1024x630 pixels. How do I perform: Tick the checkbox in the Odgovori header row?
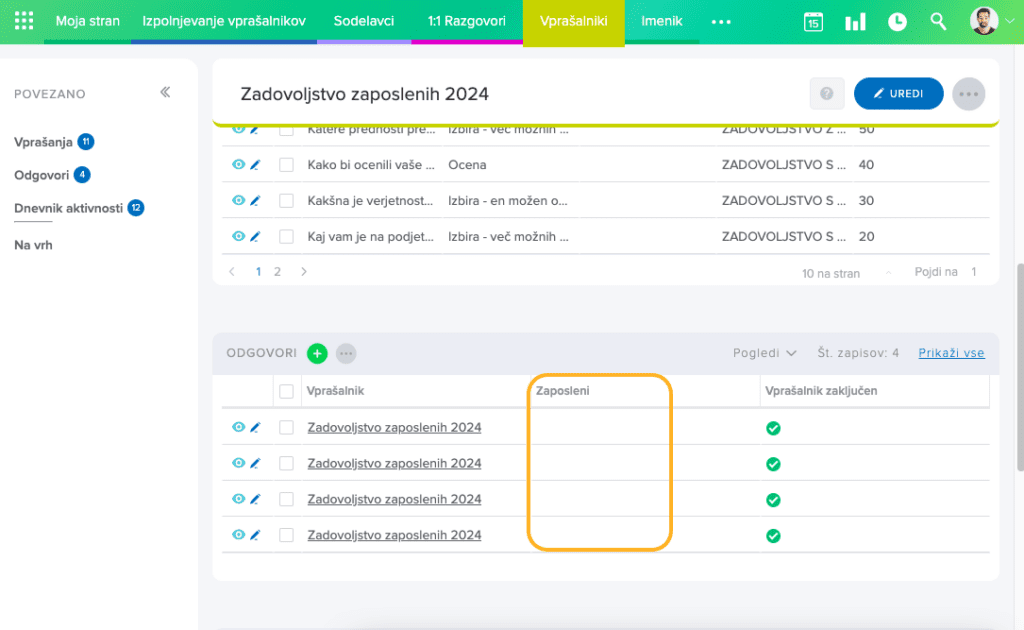click(x=287, y=391)
